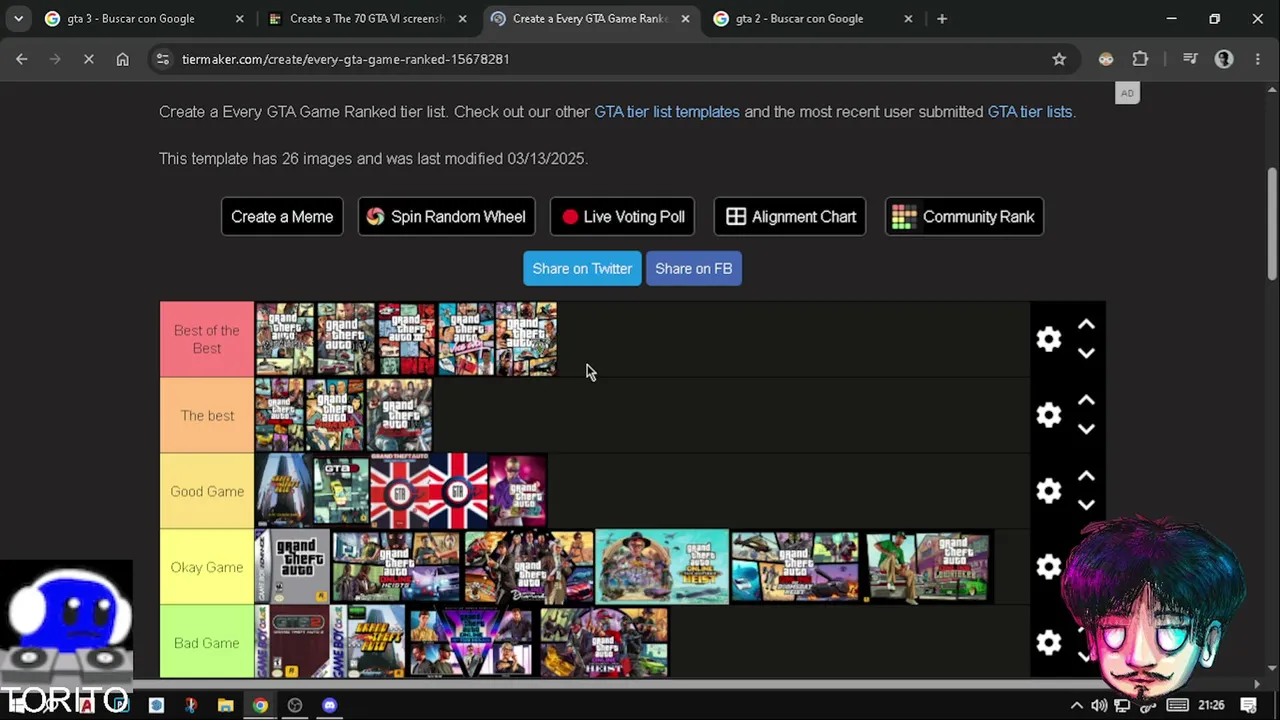Stop loading the current page
This screenshot has width=1280, height=720.
88,59
